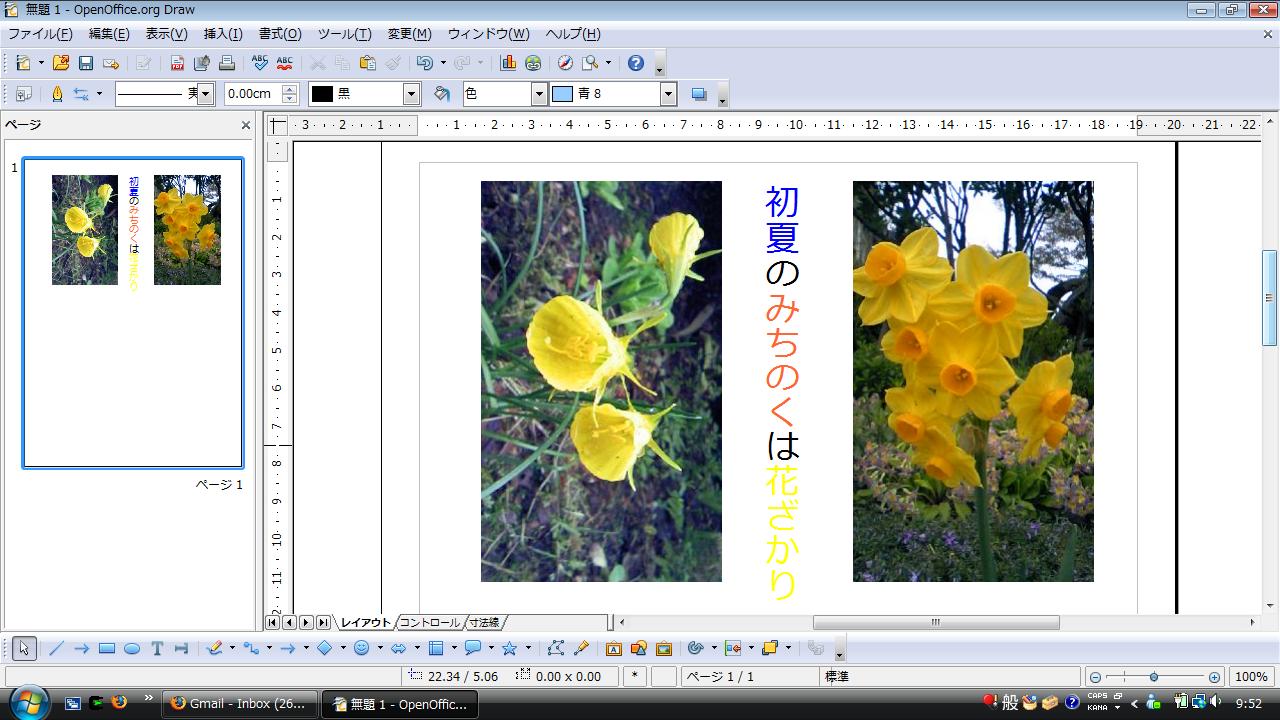Toggle the Edit Points tool
The width and height of the screenshot is (1280, 720).
pyautogui.click(x=556, y=648)
